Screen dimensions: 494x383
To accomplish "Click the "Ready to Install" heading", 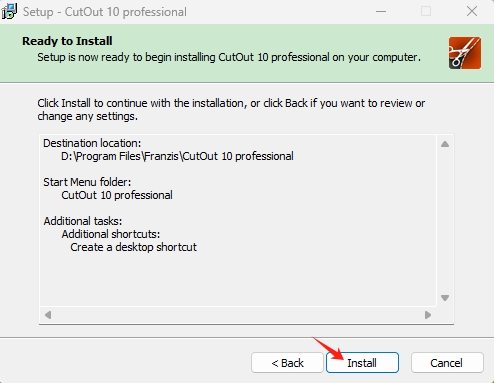I will (x=67, y=41).
